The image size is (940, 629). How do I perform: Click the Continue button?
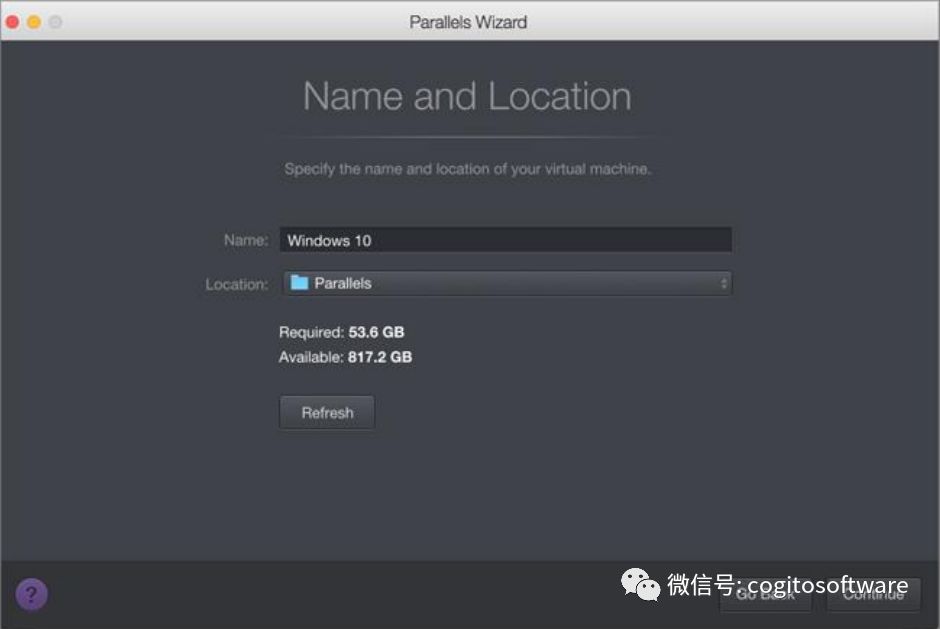[873, 594]
